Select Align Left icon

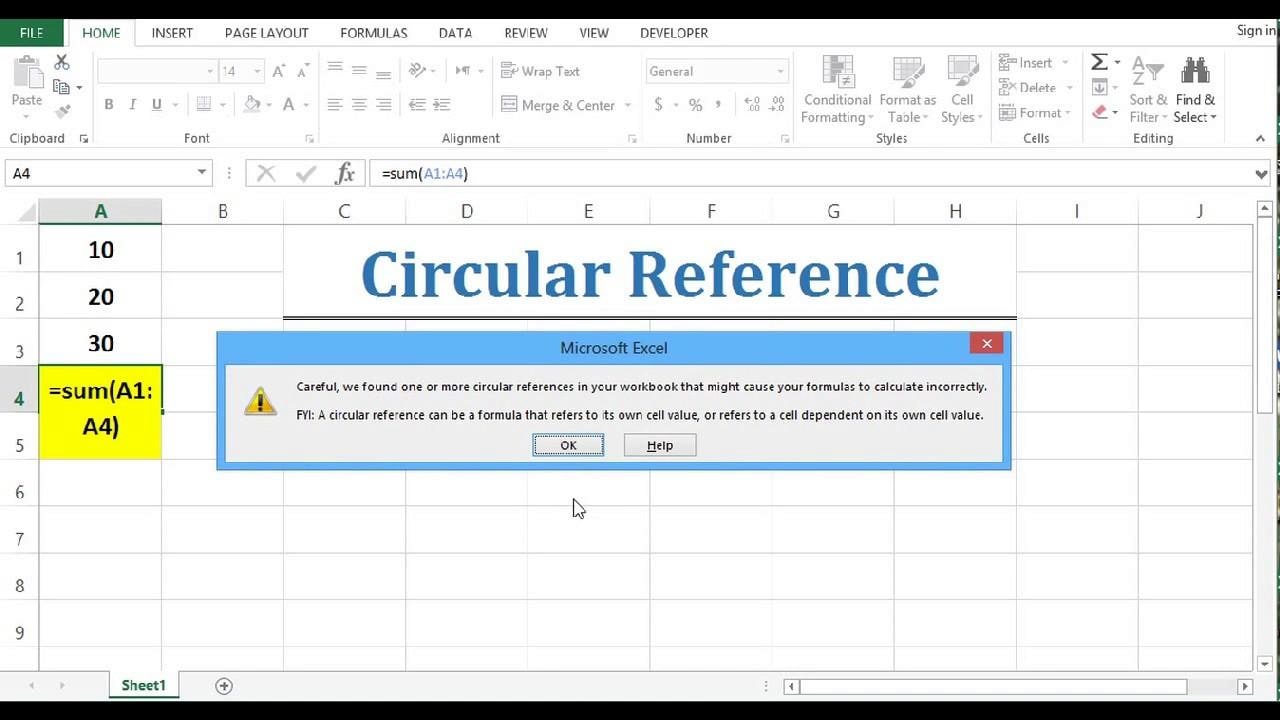[335, 104]
